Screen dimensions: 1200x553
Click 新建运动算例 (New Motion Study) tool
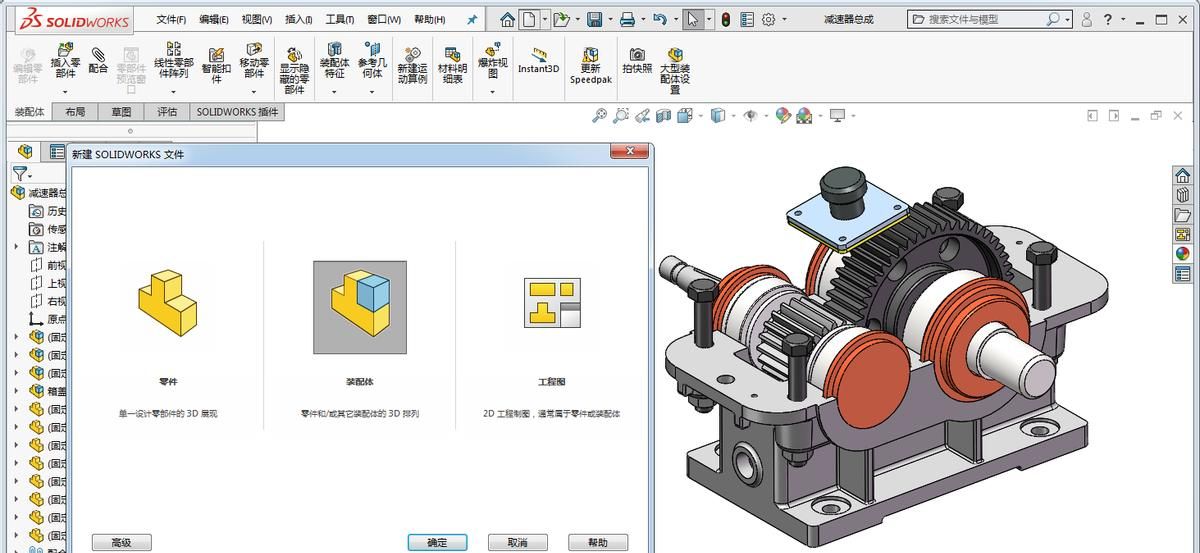(412, 66)
